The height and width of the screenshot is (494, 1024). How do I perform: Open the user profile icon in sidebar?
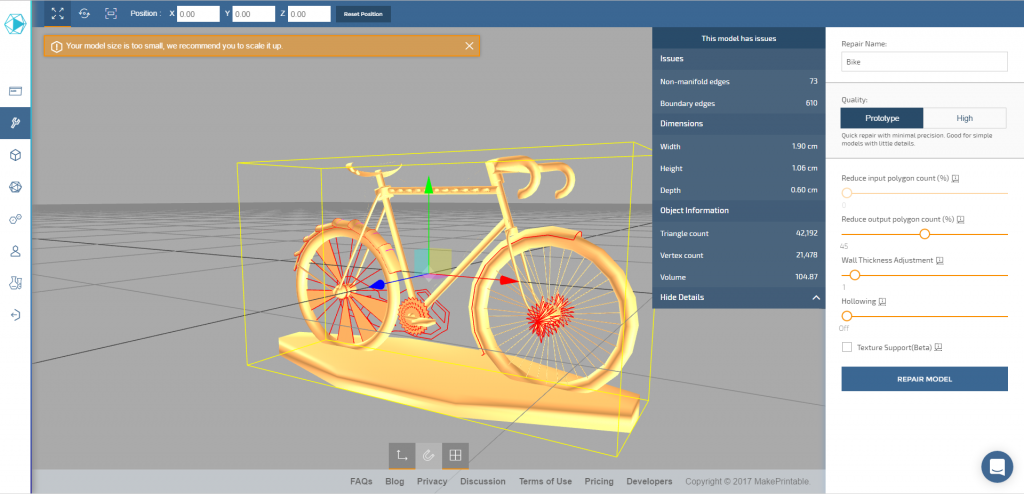[15, 251]
